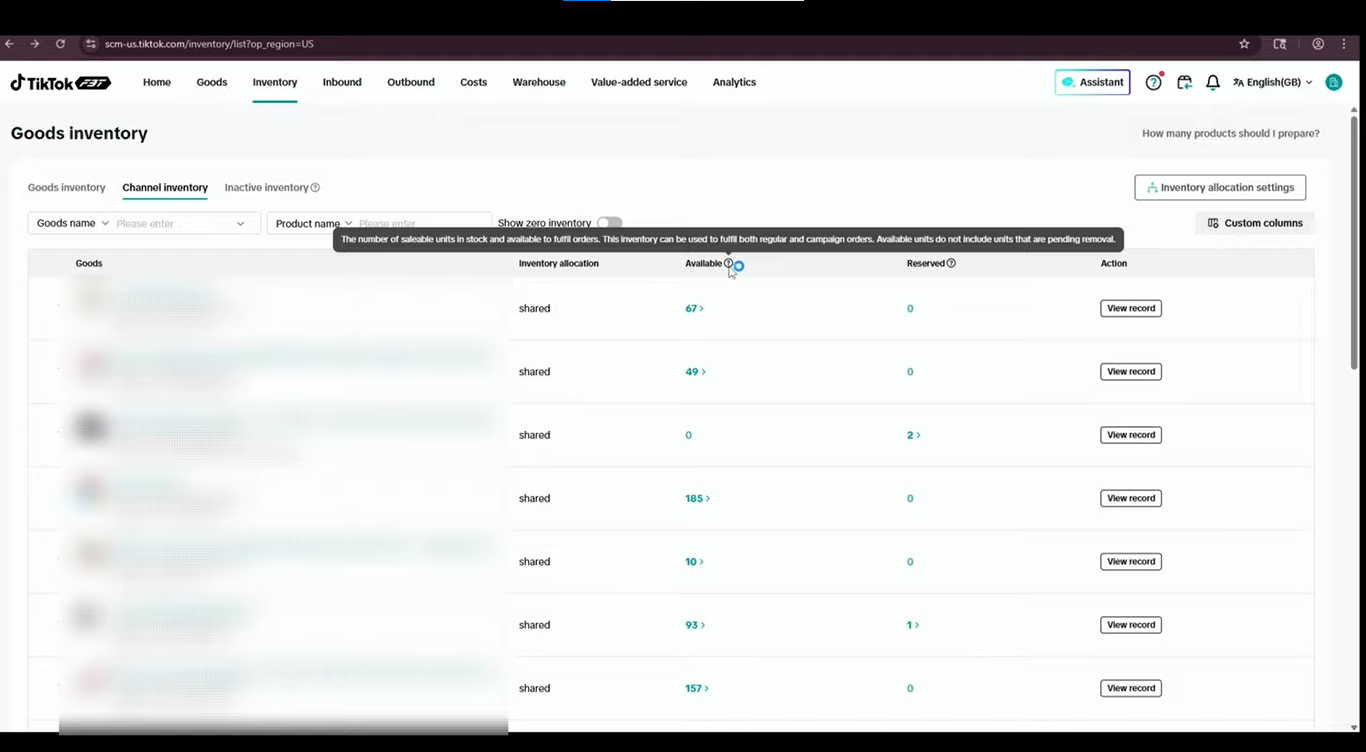Screen dimensions: 1366x752
Task: Click the shop switch icon beside the bell
Action: click(x=1184, y=82)
